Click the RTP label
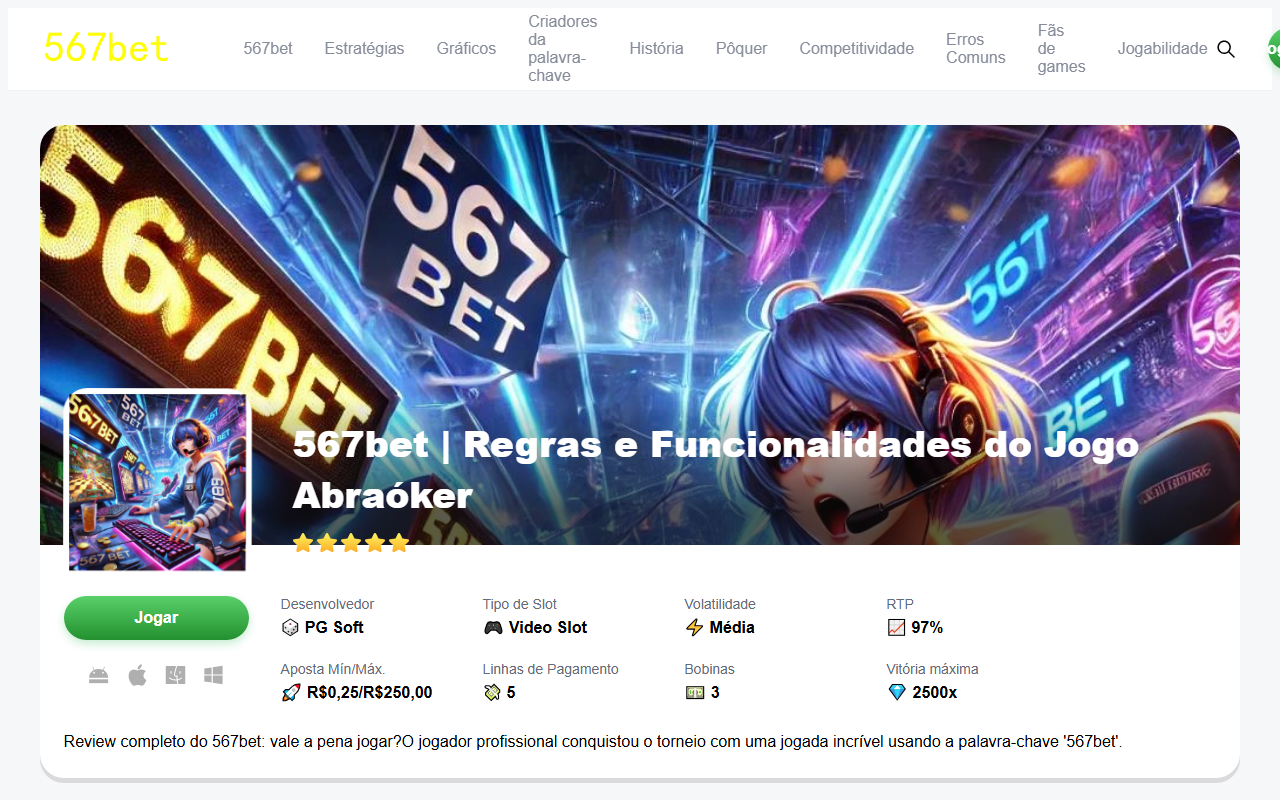 [900, 604]
